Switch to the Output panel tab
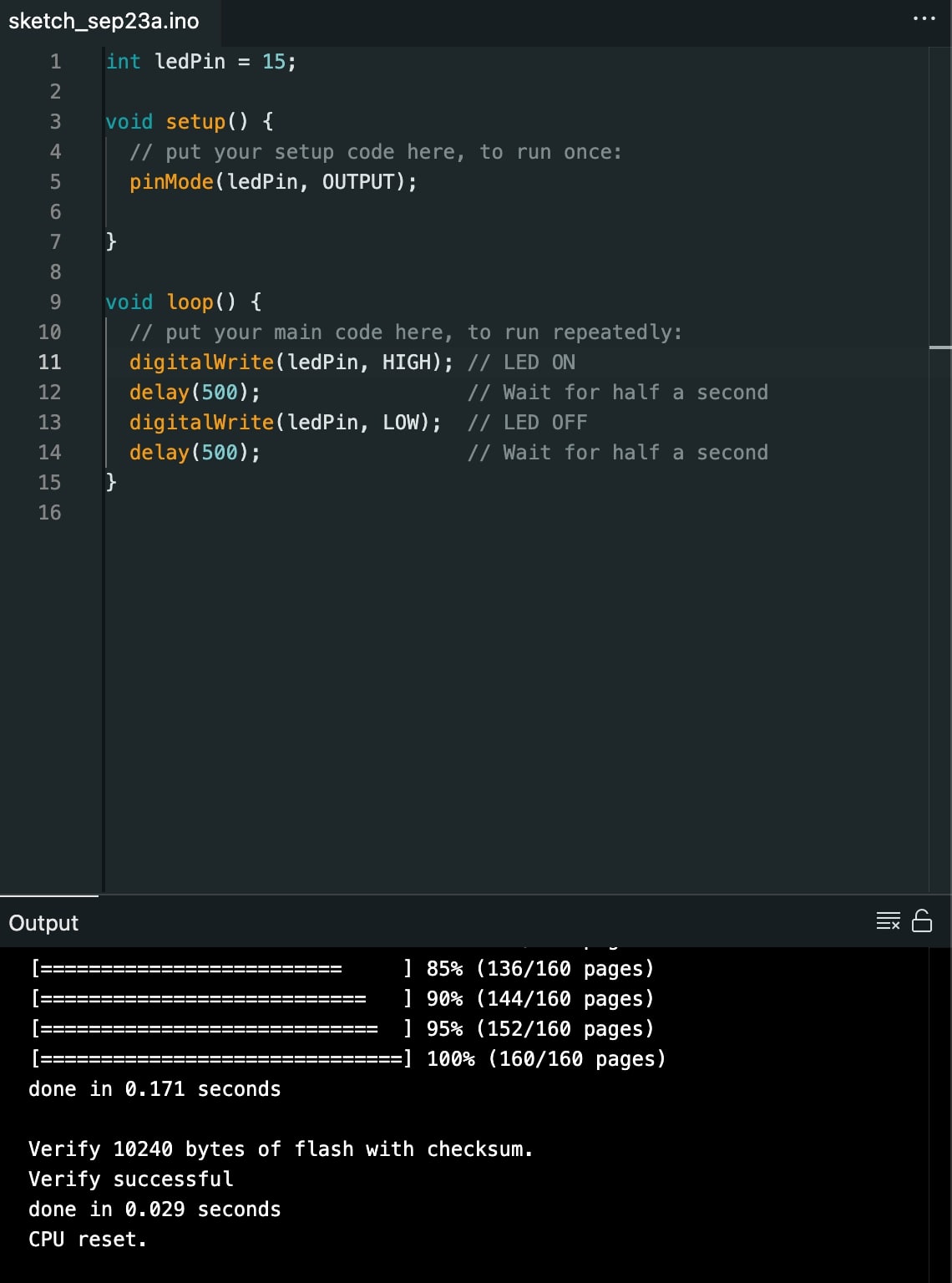The image size is (952, 1283). 43,923
